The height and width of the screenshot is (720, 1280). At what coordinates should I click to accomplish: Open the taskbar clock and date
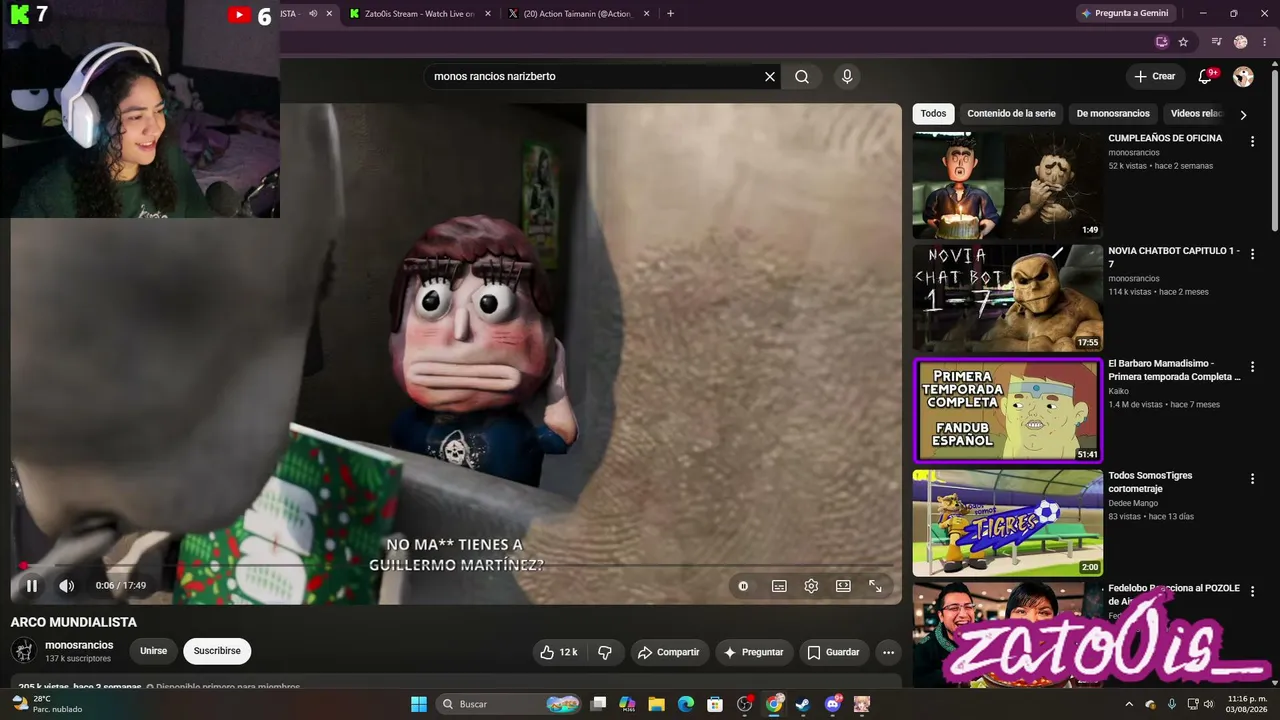pos(1247,704)
